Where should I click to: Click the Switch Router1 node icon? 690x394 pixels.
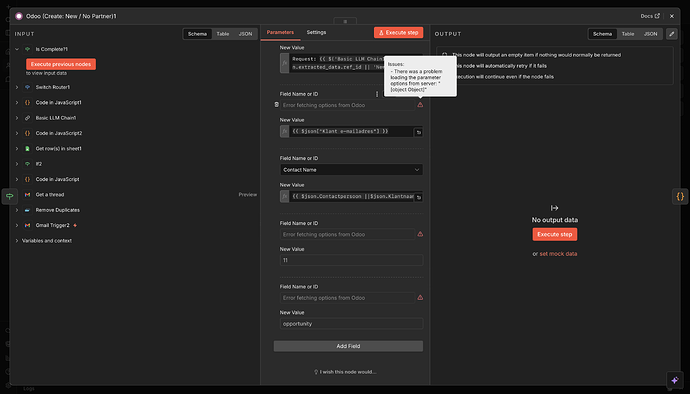27,87
